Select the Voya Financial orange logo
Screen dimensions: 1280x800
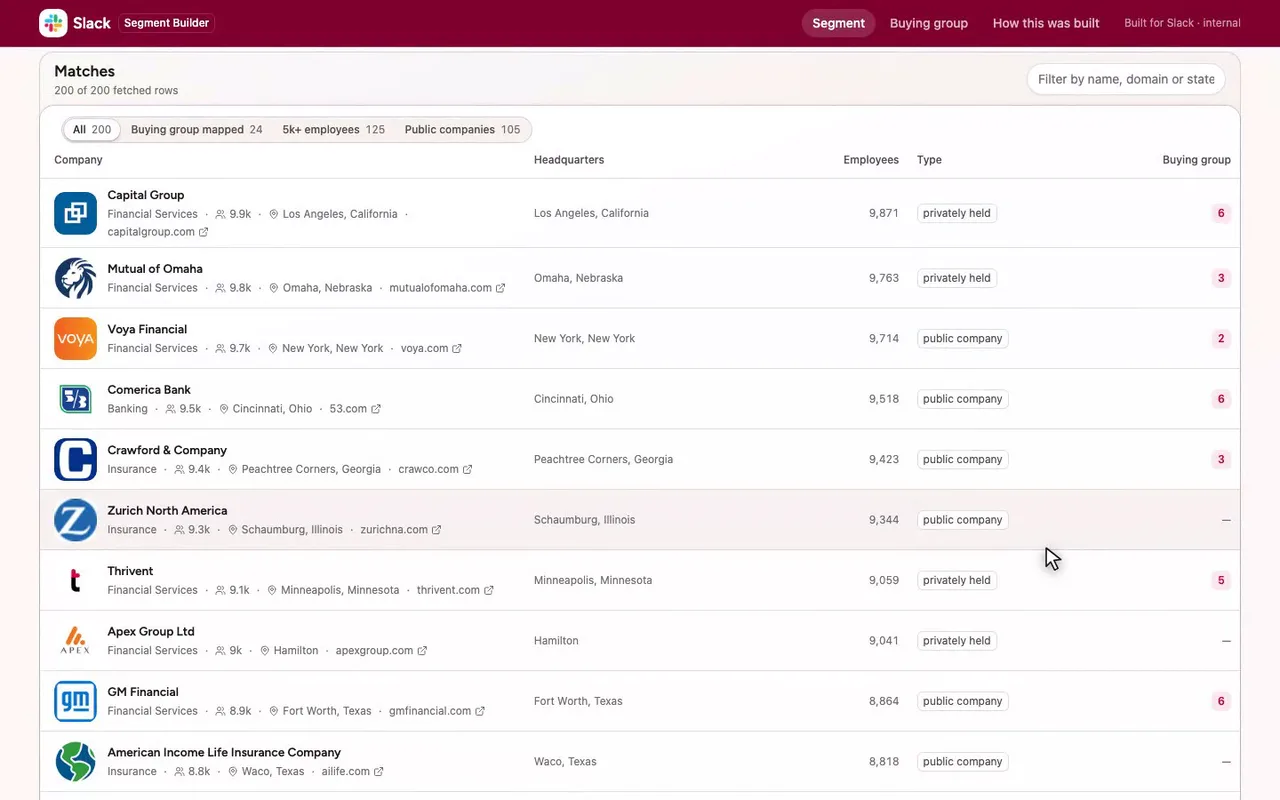[x=75, y=338]
